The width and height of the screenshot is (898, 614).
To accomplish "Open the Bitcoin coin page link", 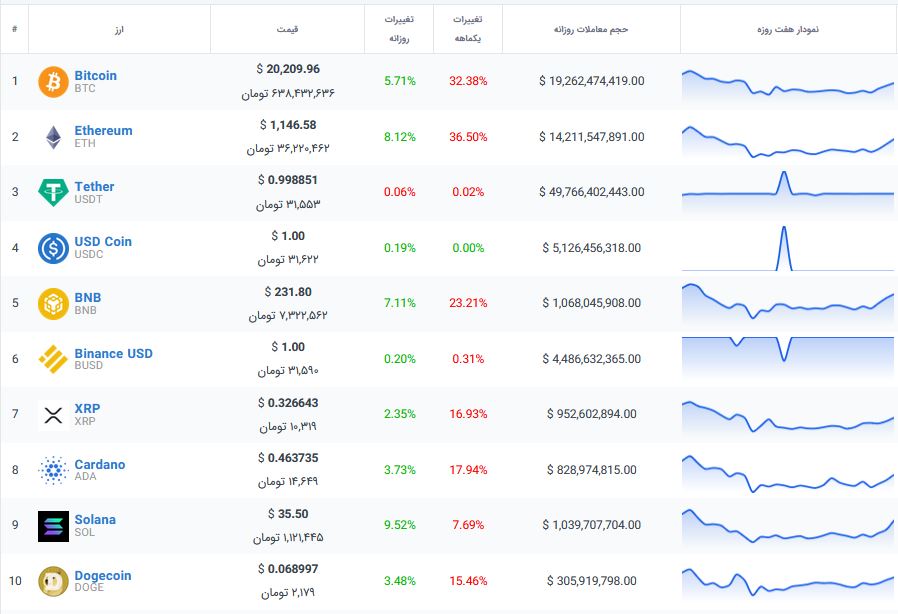I will point(96,76).
